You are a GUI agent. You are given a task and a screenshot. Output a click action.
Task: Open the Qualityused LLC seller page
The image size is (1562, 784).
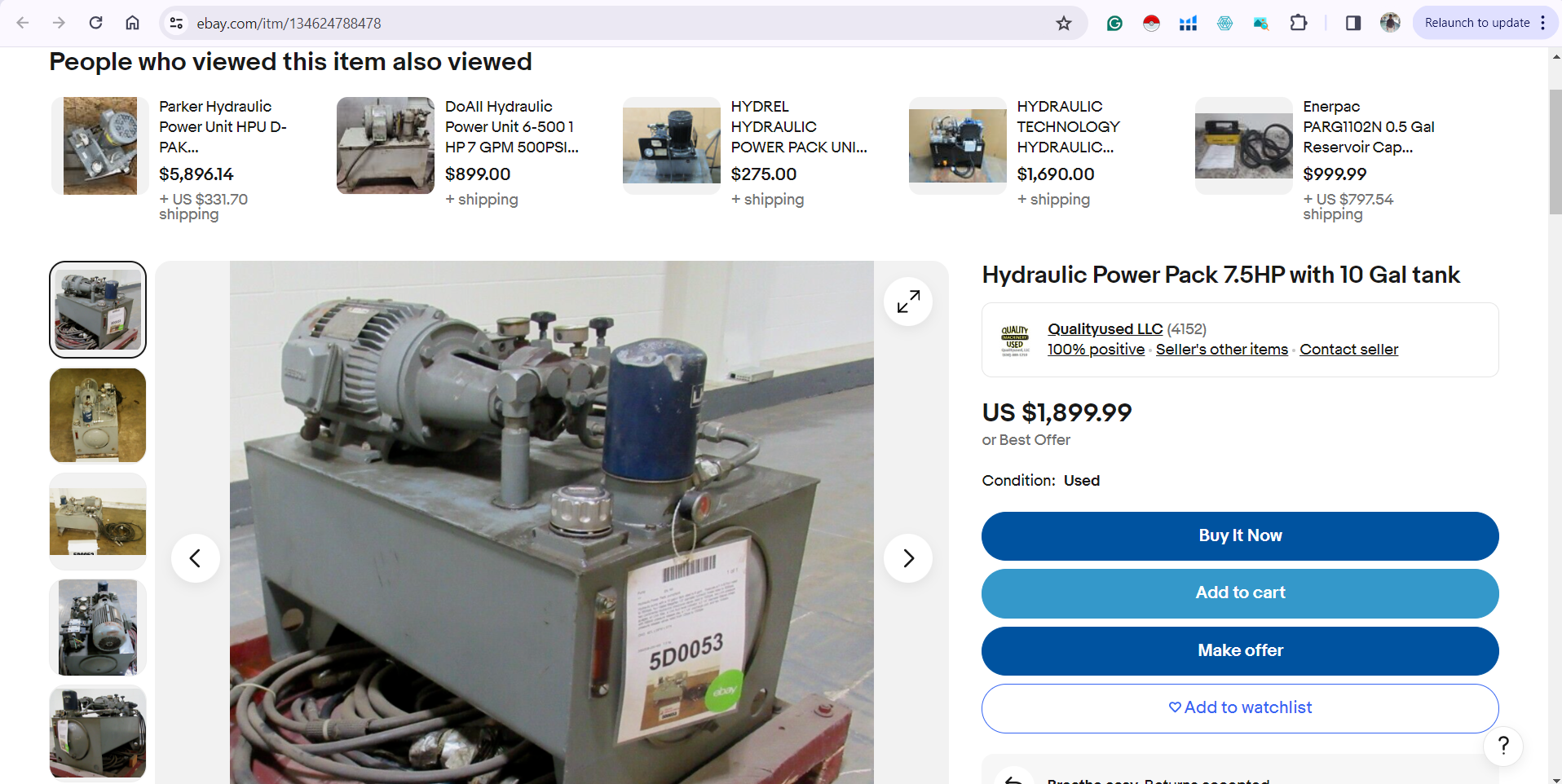coord(1105,329)
